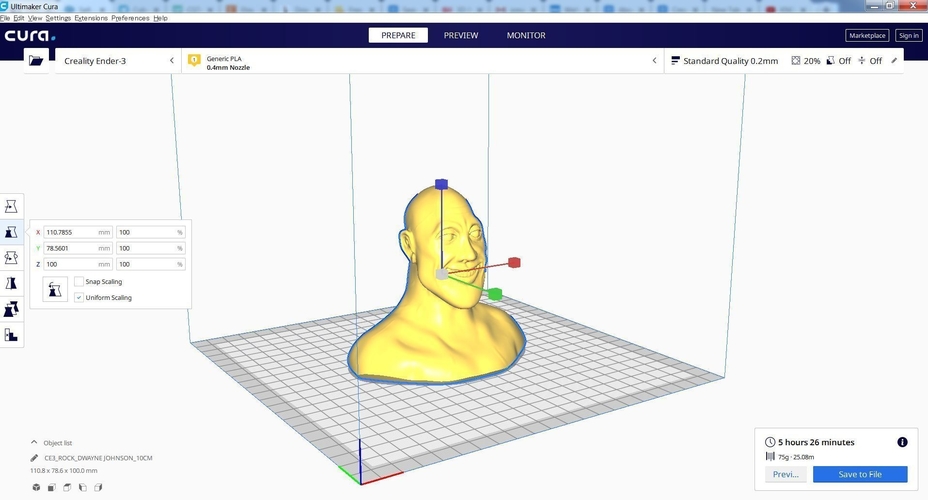The height and width of the screenshot is (500, 928).
Task: Click the Sign in button
Action: click(908, 36)
